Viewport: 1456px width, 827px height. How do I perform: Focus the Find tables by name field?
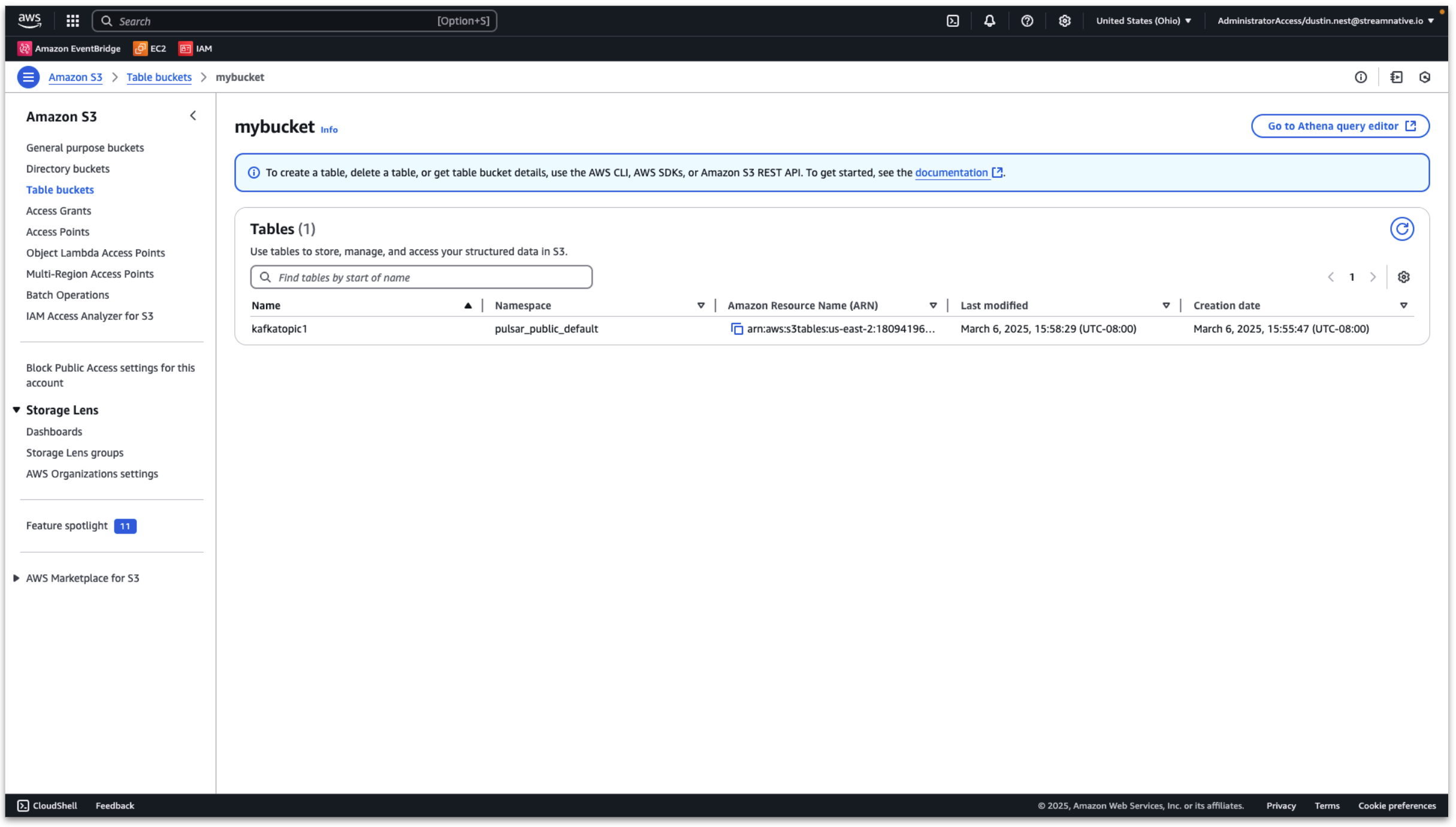pyautogui.click(x=421, y=277)
